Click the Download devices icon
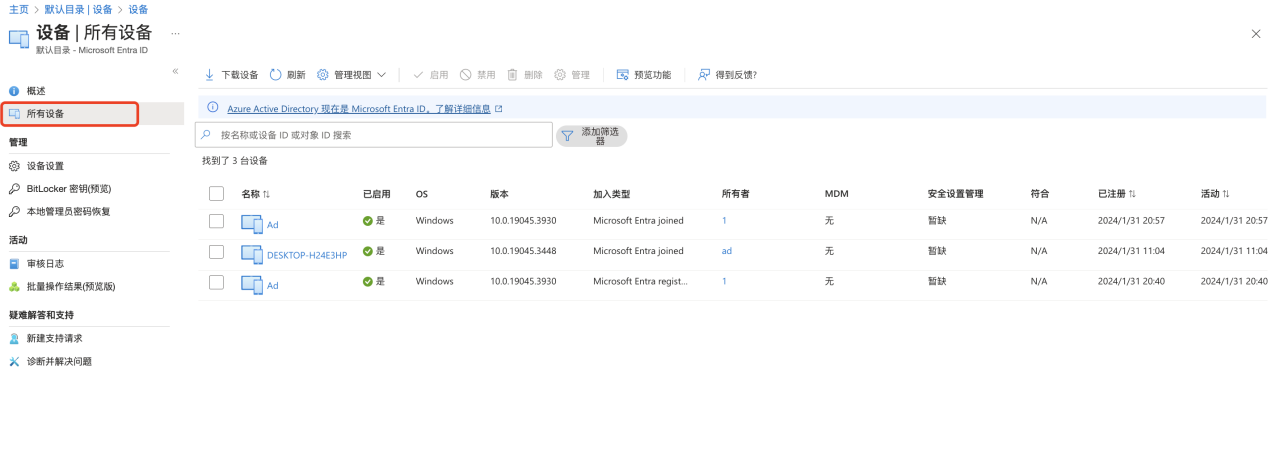Image resolution: width=1280 pixels, height=475 pixels. point(209,75)
